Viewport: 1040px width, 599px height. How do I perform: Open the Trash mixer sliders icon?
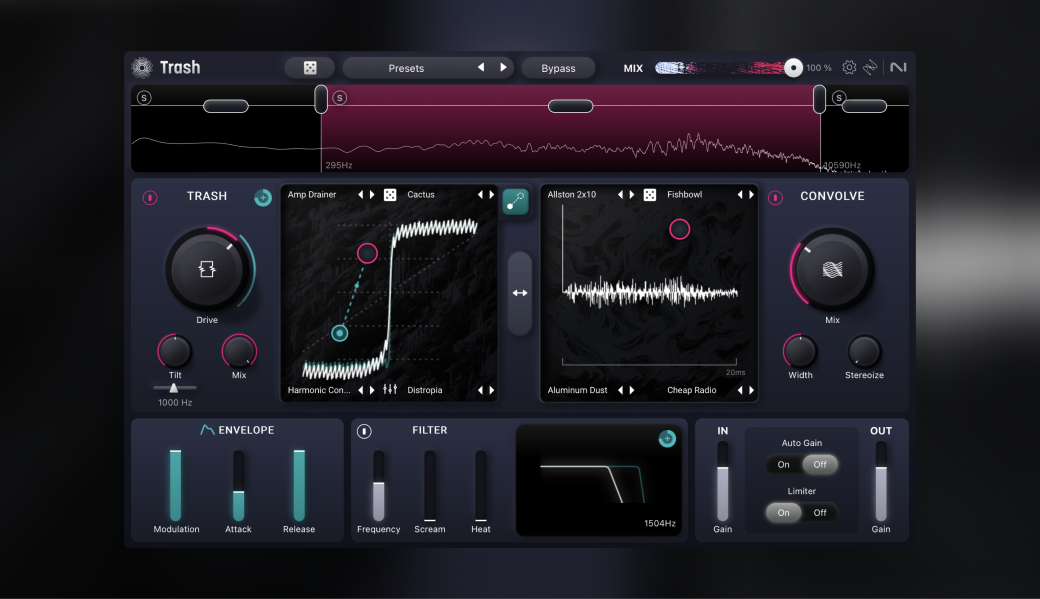[390, 389]
